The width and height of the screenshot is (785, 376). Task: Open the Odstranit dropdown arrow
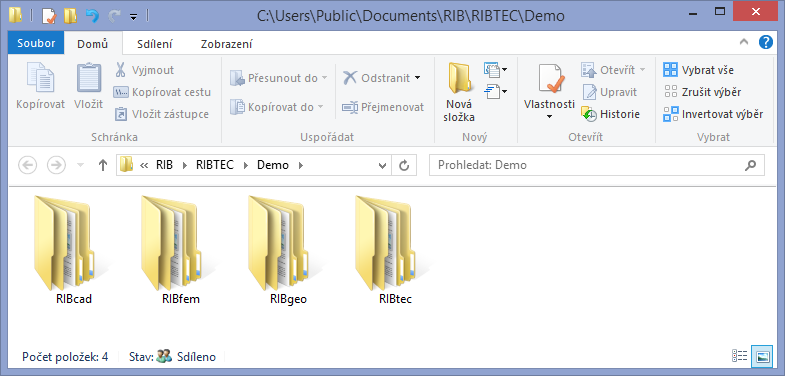418,78
